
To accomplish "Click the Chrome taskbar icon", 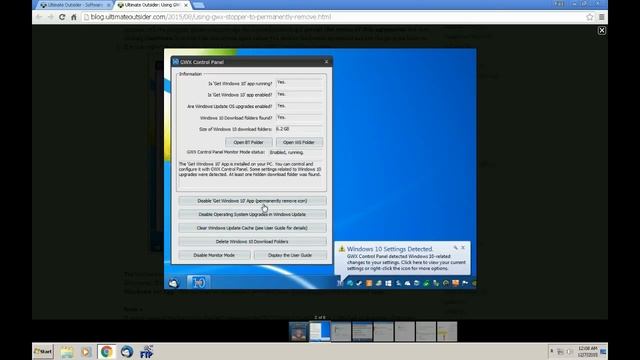I will [x=106, y=352].
